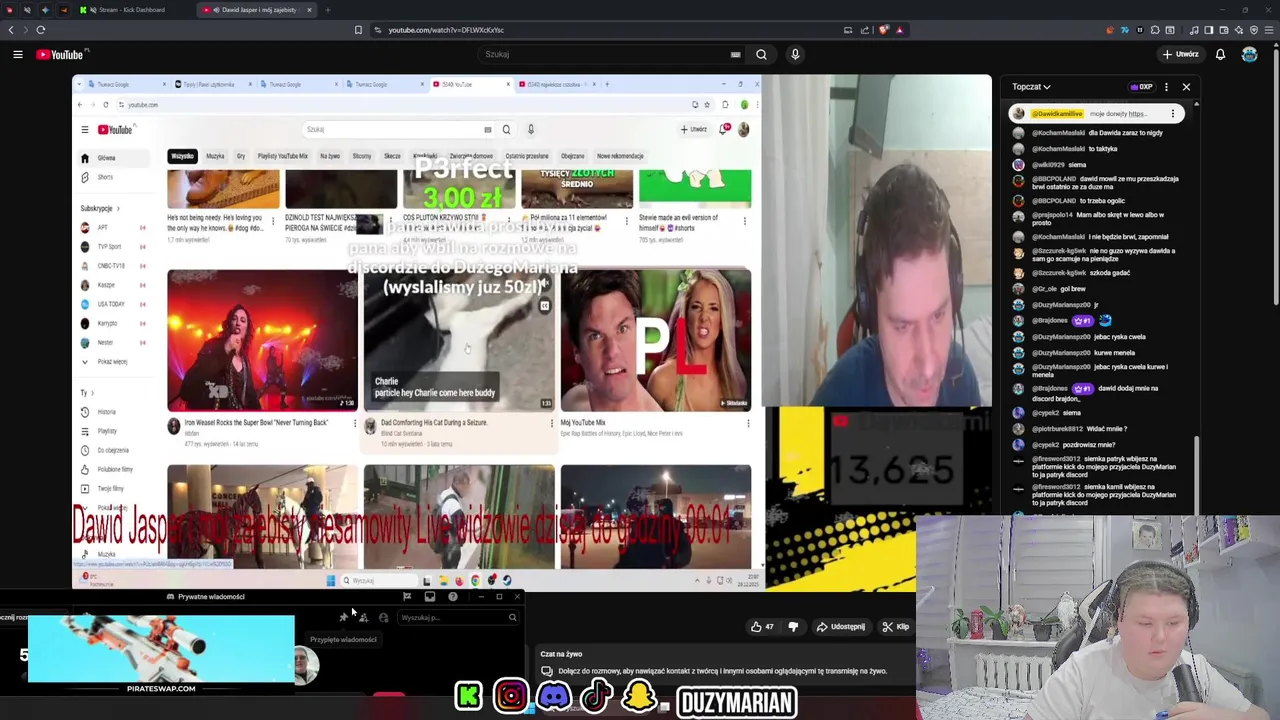Viewport: 1280px width, 720px height.
Task: Open the YouTube hamburger guide menu
Action: [x=18, y=54]
